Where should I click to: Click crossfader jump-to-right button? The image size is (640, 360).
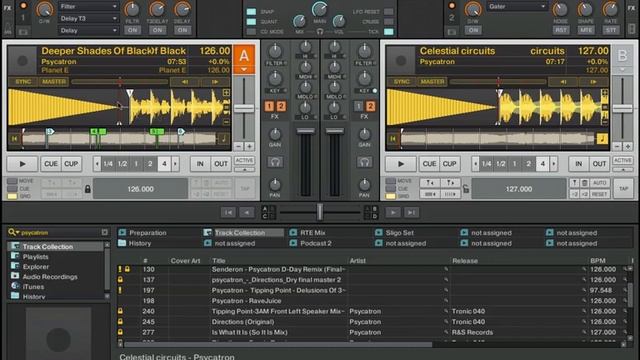411,212
